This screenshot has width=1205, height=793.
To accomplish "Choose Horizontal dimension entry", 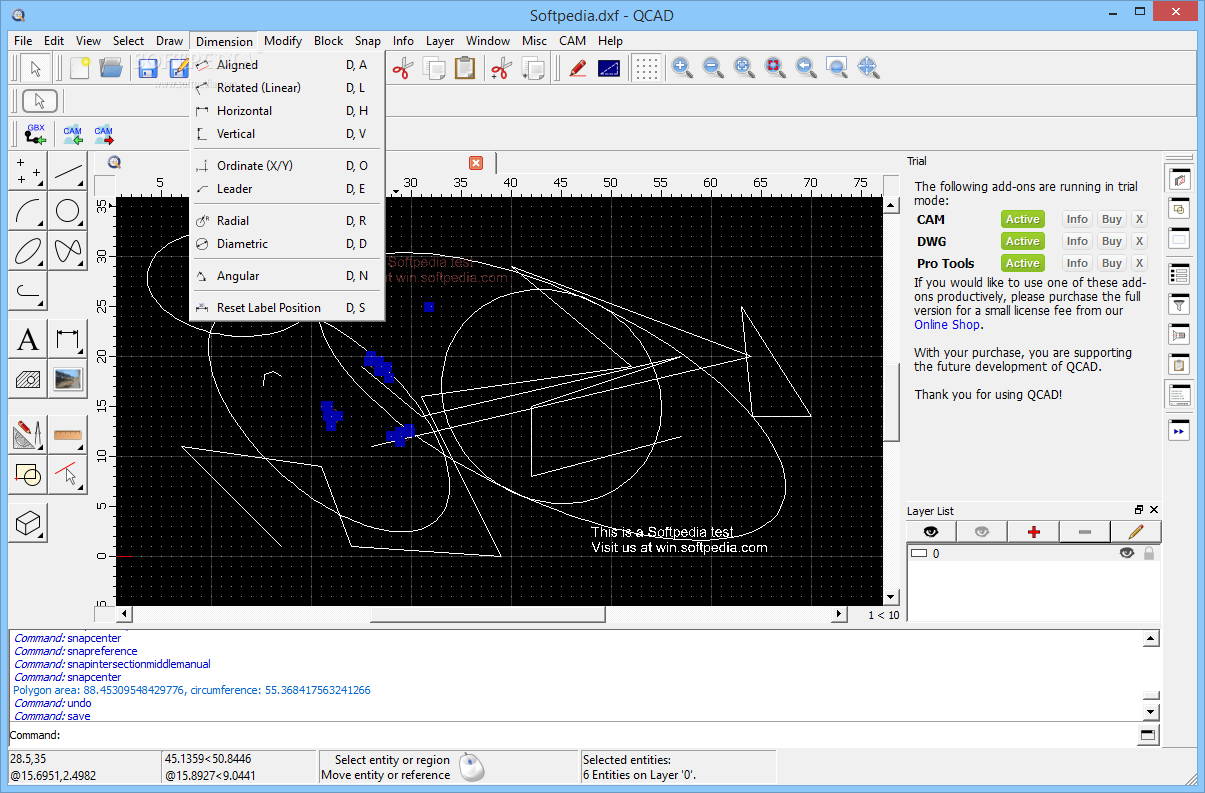I will [287, 111].
